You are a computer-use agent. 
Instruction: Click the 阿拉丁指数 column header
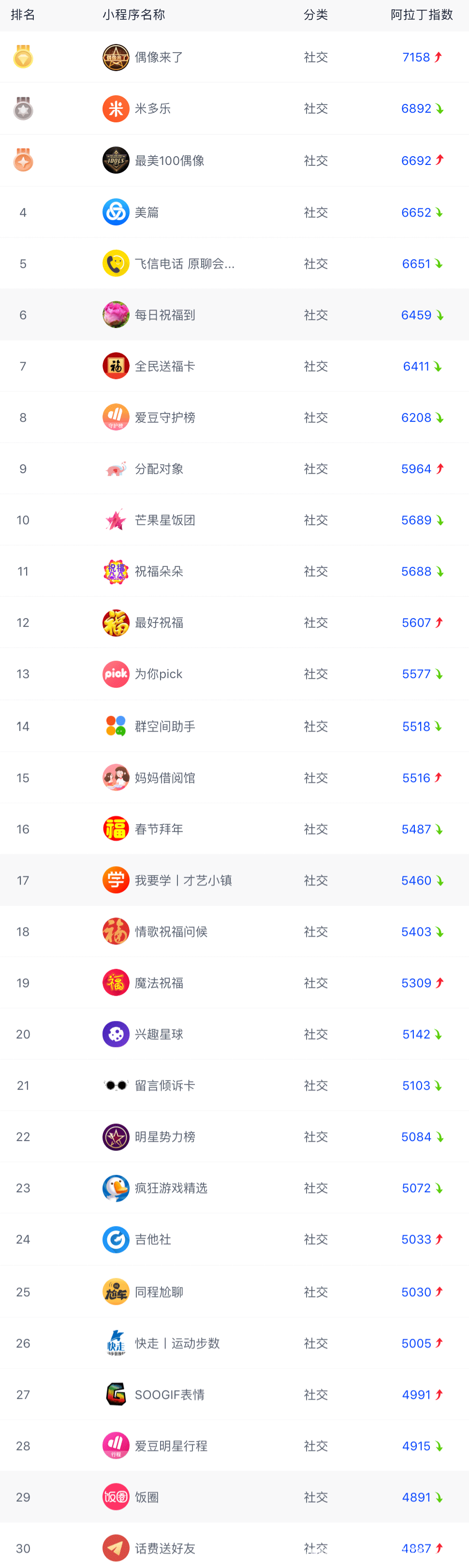point(422,15)
